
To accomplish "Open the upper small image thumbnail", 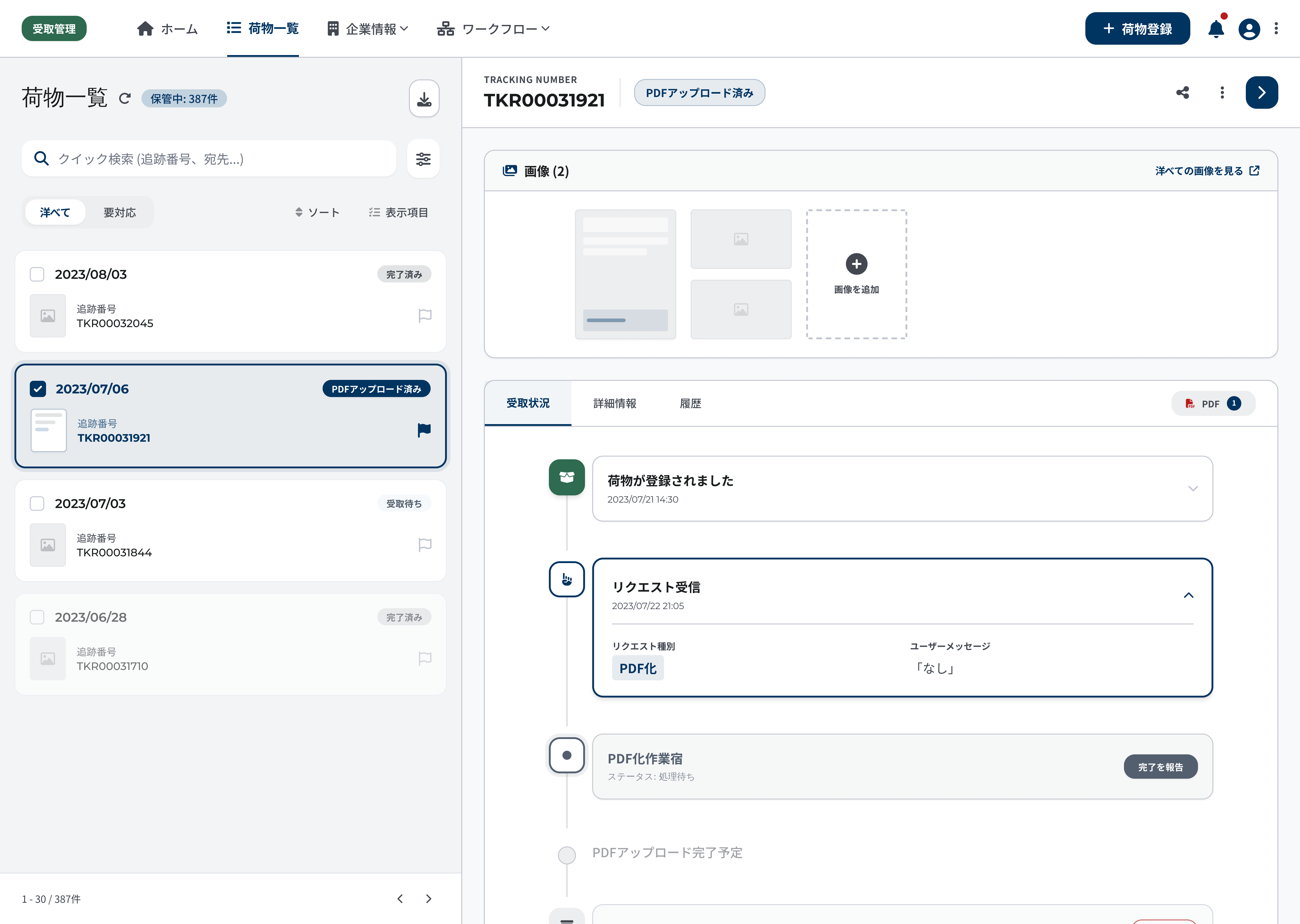I will pos(741,239).
